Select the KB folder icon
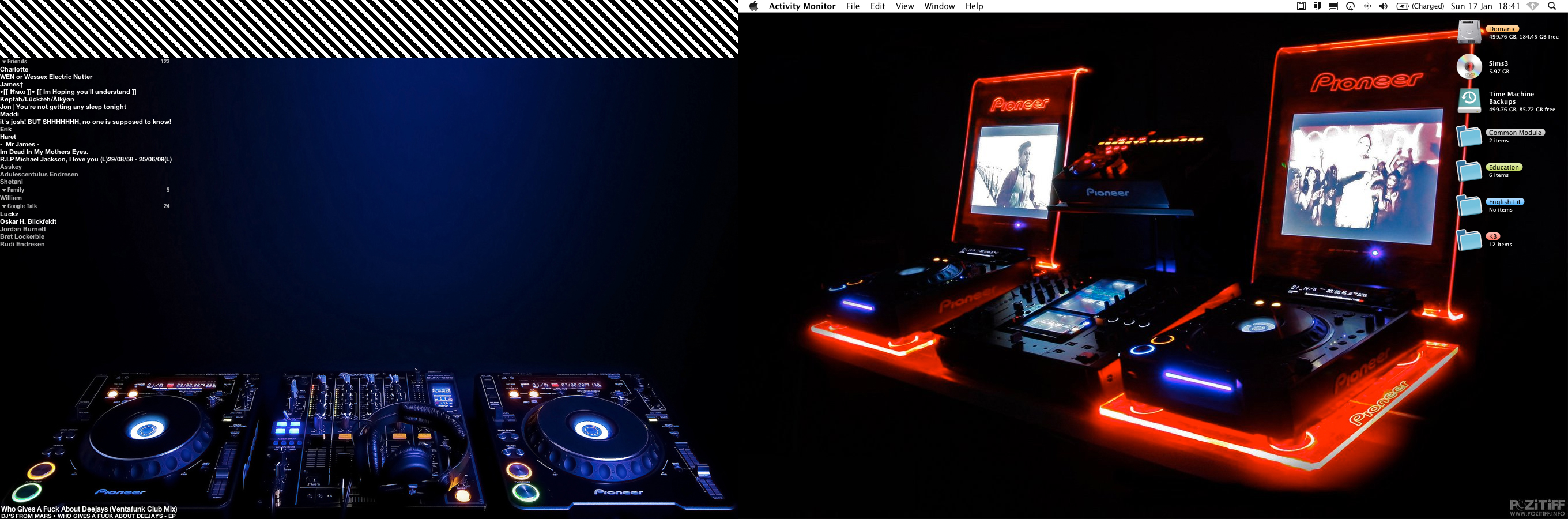Image resolution: width=1568 pixels, height=519 pixels. pos(1469,240)
